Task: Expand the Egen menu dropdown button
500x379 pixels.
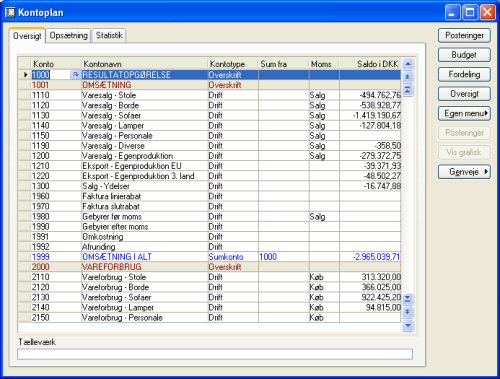Action: pyautogui.click(x=464, y=113)
